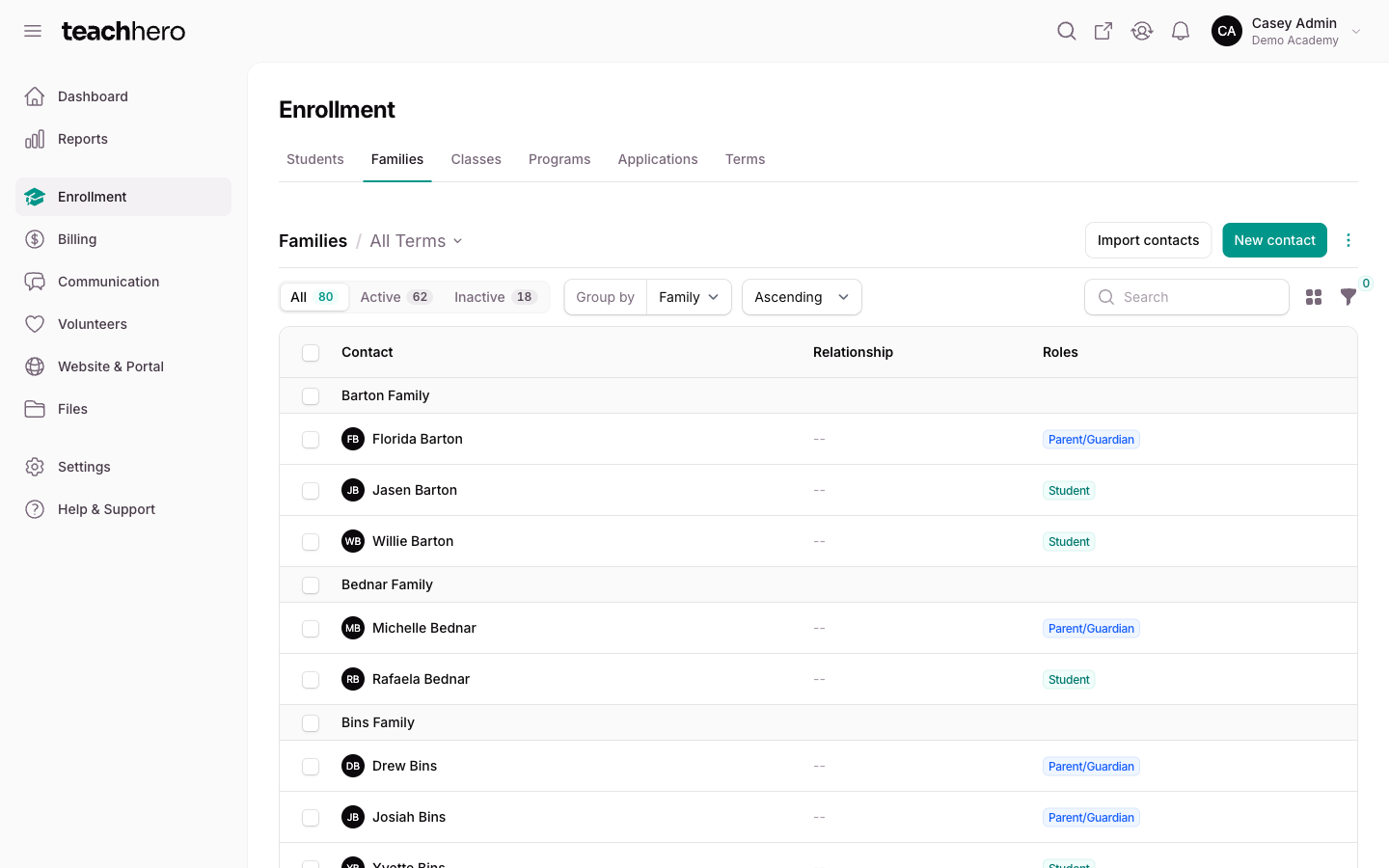Filter by Inactive 18 contacts
Screen dimensions: 1389x868
(x=496, y=297)
